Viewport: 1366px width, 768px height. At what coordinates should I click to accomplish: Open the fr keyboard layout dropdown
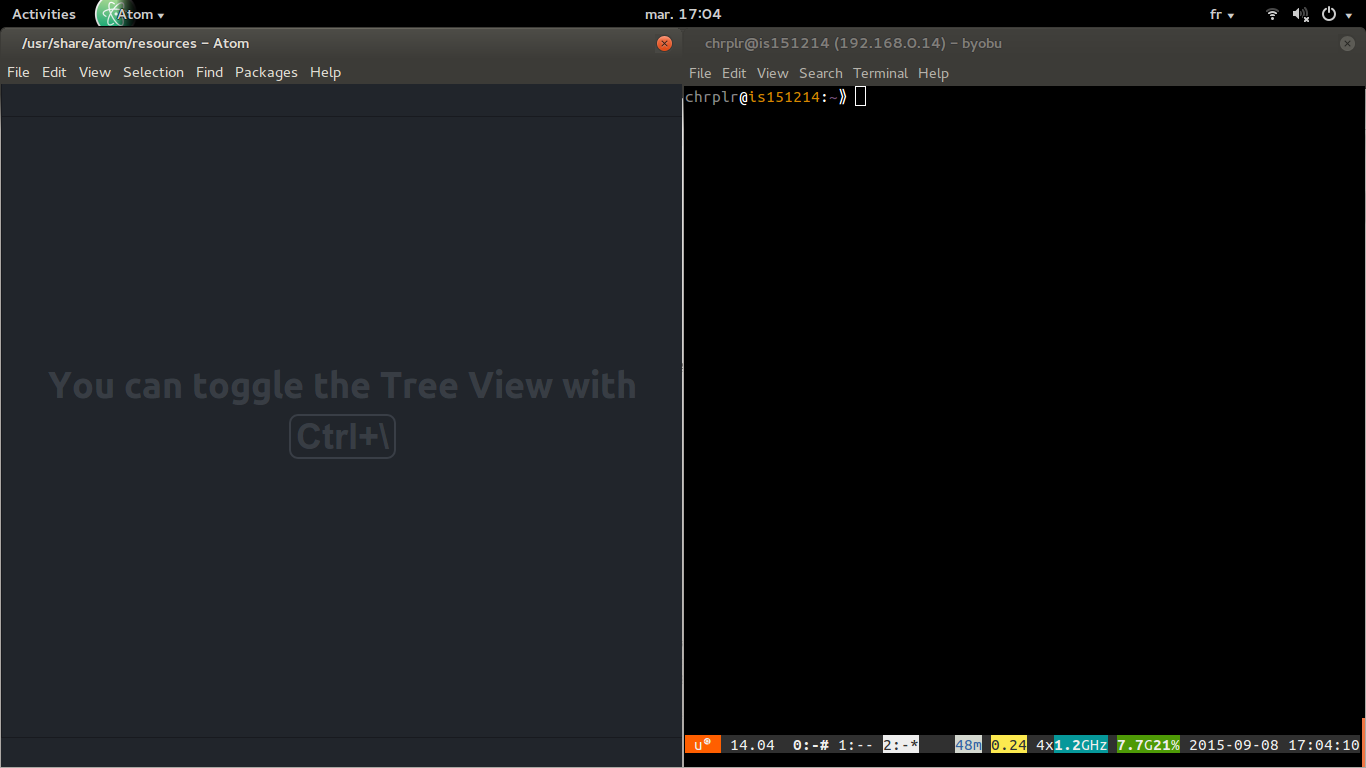[x=1222, y=14]
